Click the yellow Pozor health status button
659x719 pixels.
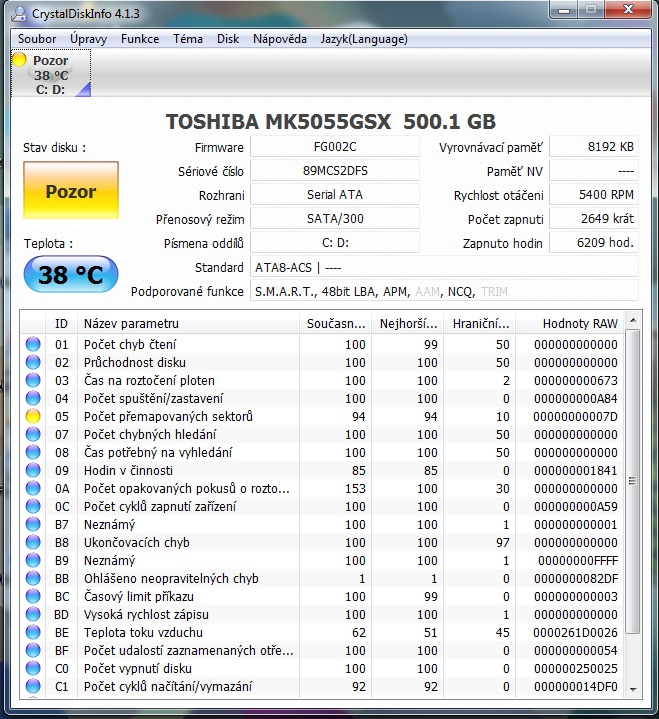[71, 190]
